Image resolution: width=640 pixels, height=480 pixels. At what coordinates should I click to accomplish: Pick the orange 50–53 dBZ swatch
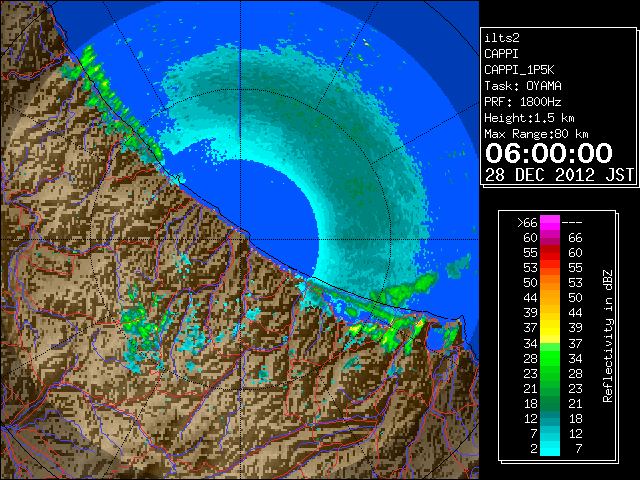click(x=550, y=283)
